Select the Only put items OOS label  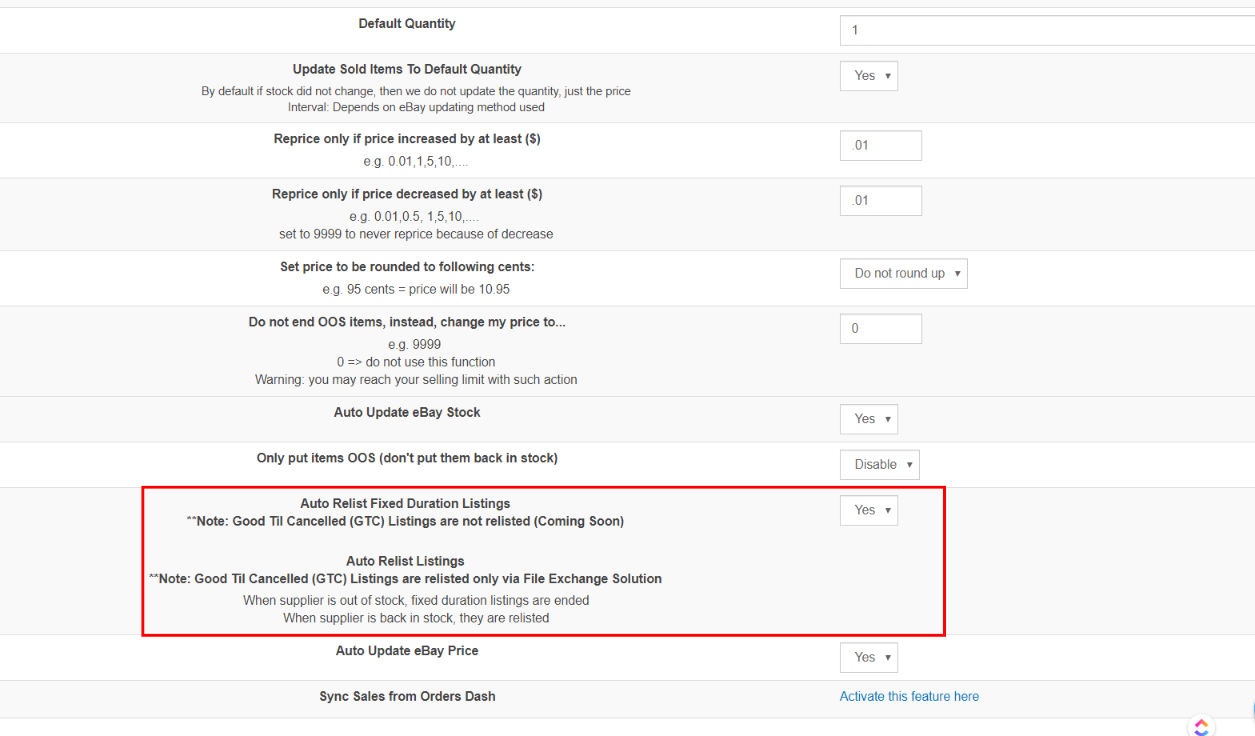pos(407,458)
